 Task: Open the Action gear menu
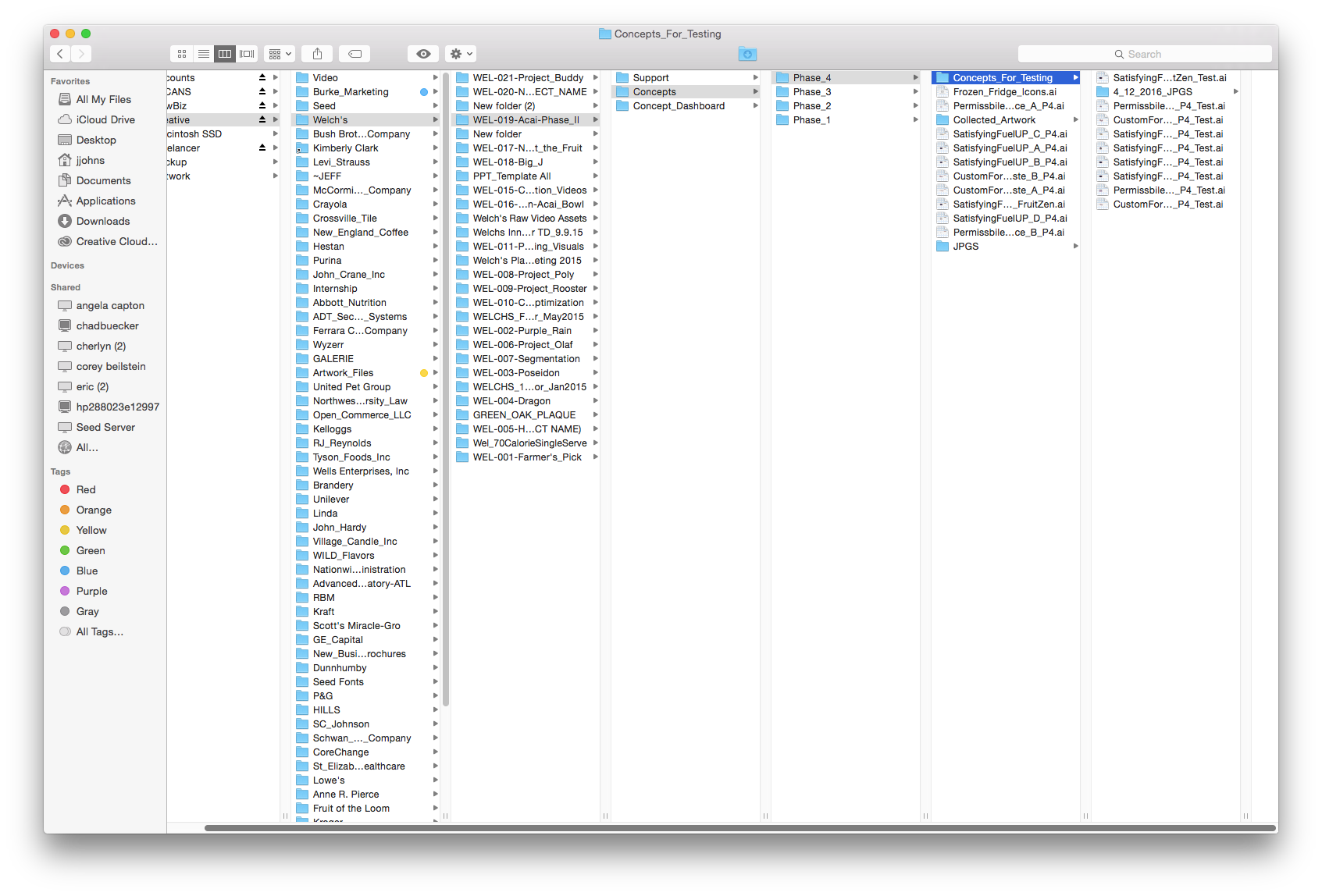pyautogui.click(x=461, y=54)
